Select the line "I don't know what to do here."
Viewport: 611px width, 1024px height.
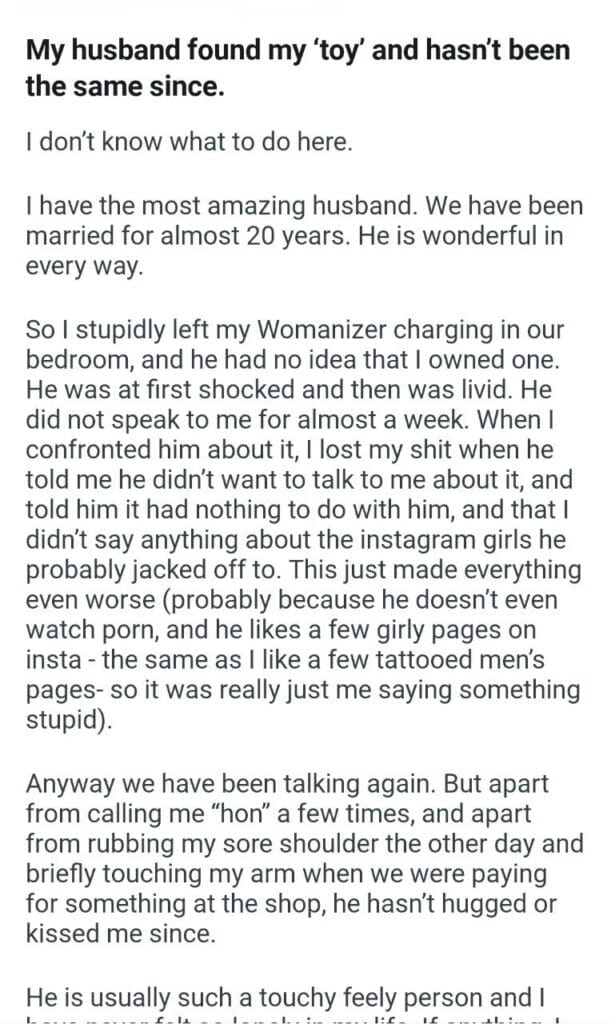(189, 143)
